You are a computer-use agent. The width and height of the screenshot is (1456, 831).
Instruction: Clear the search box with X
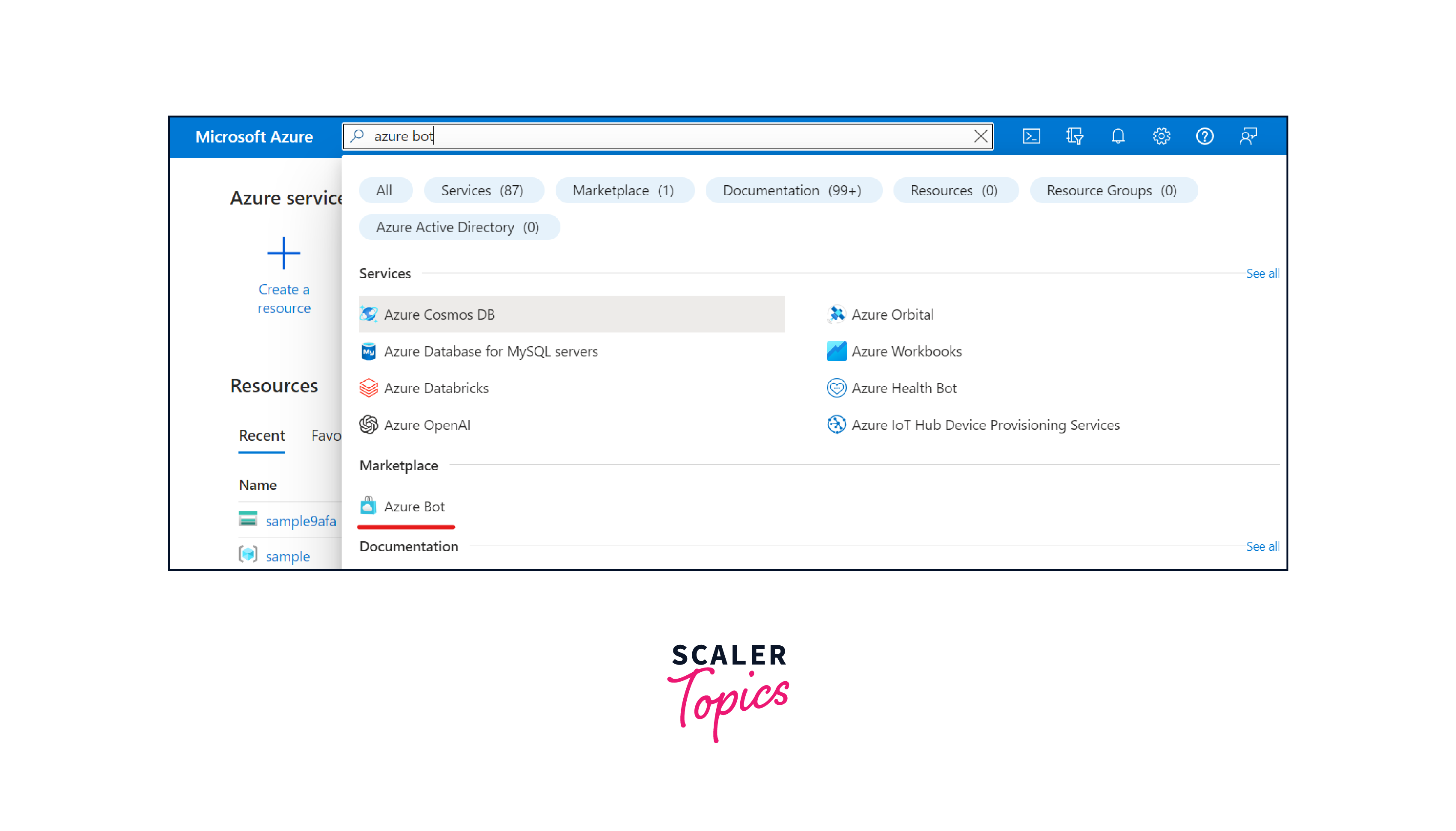click(x=980, y=137)
